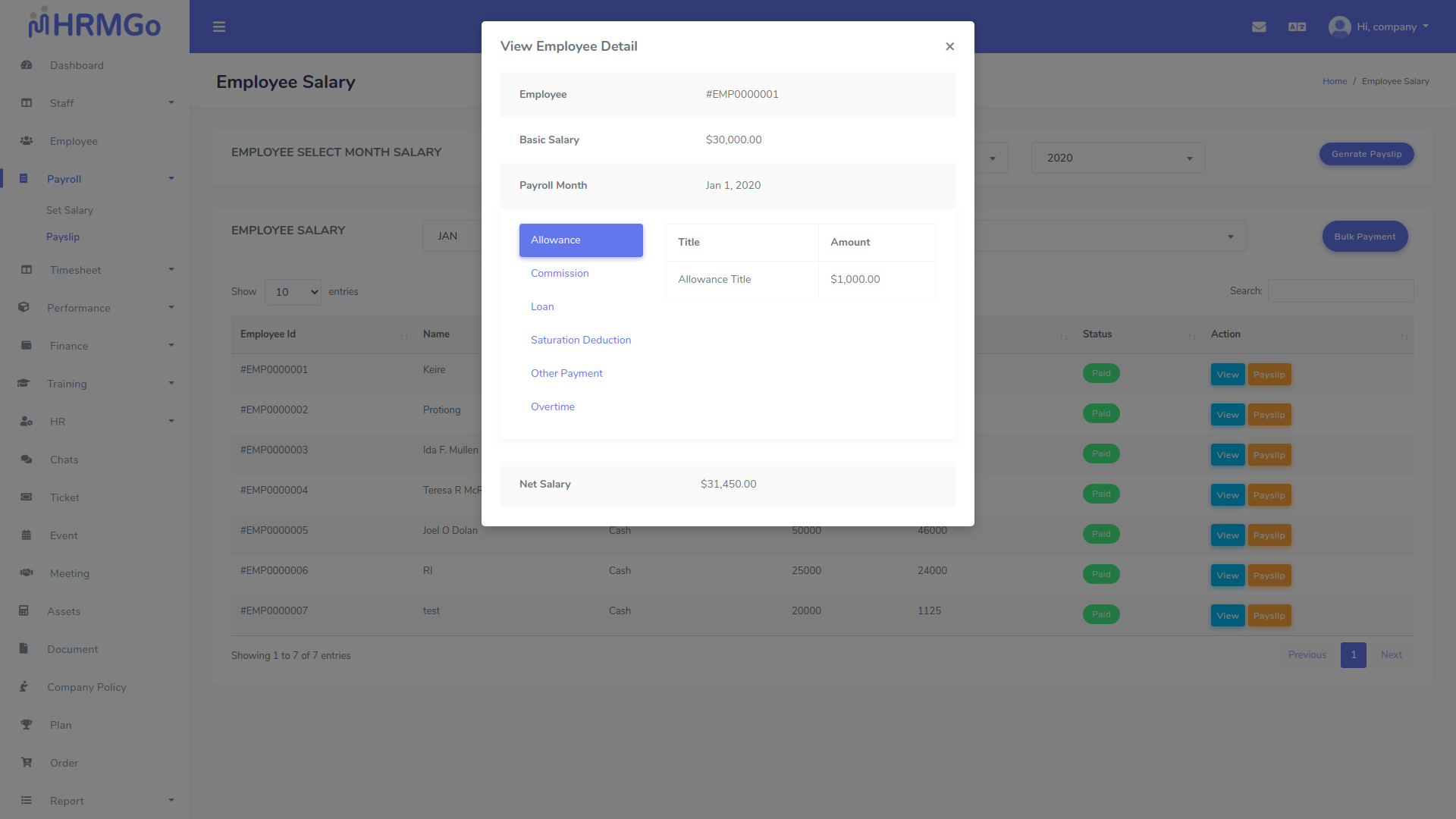Image resolution: width=1456 pixels, height=819 pixels.
Task: Click the Report list icon
Action: (27, 801)
